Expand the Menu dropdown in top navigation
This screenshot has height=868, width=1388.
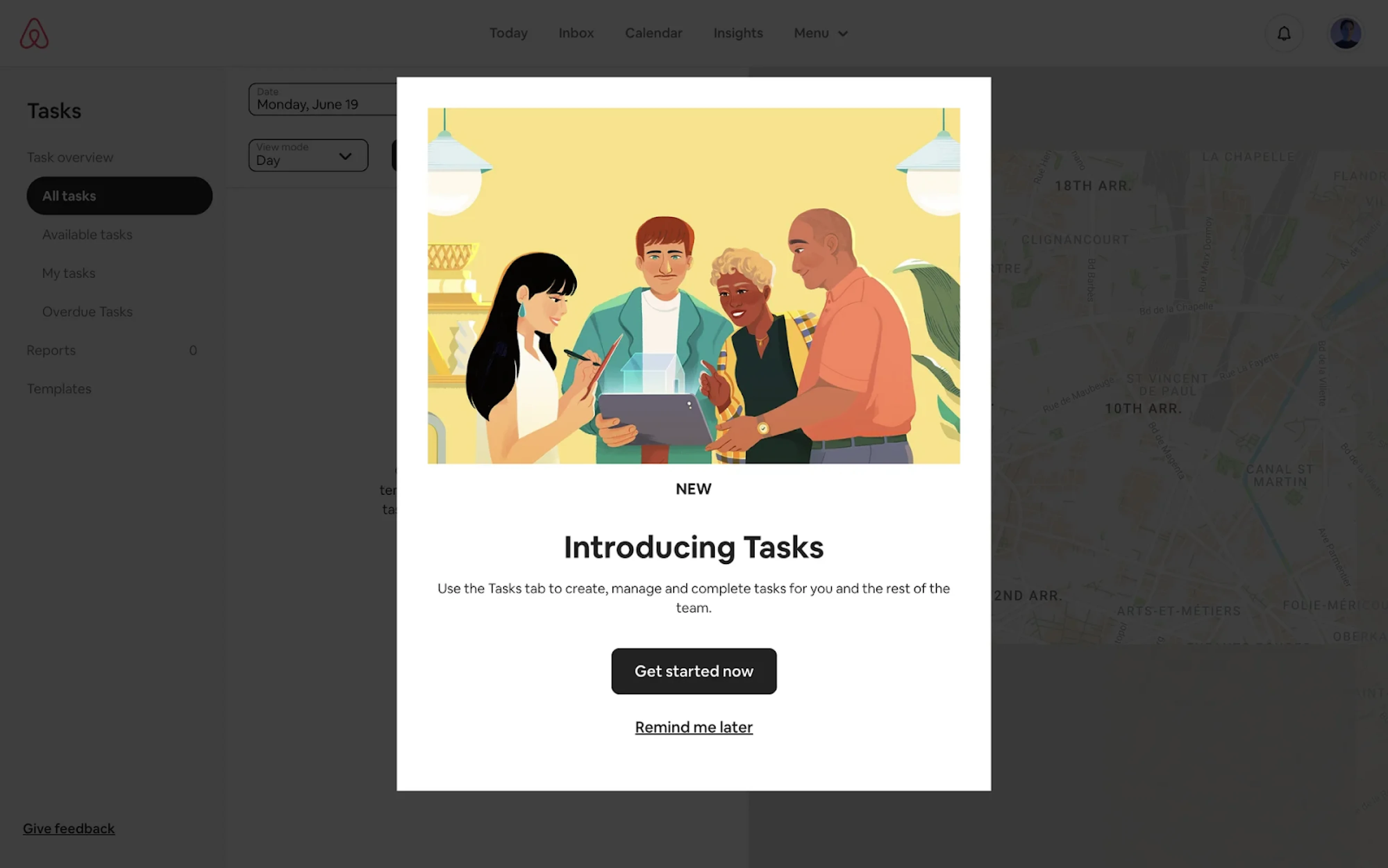coord(811,33)
